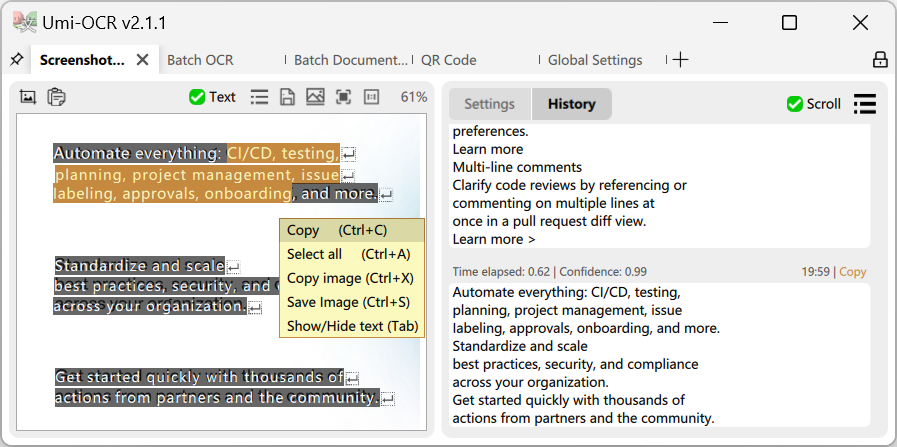897x447 pixels.
Task: Click the orange Copy link beside 19:59
Action: tap(852, 272)
